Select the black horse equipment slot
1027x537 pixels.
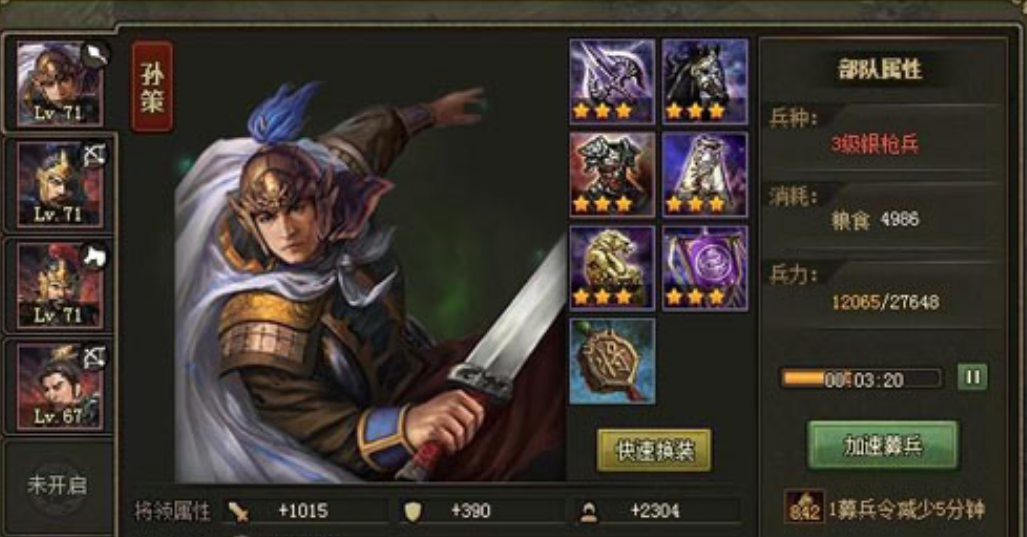[x=705, y=81]
